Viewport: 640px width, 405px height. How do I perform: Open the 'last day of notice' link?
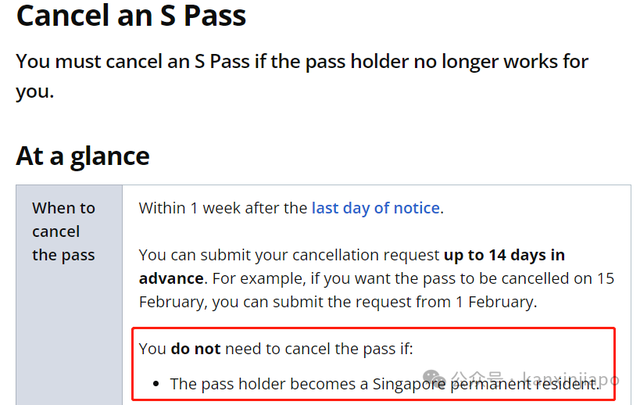click(x=376, y=208)
